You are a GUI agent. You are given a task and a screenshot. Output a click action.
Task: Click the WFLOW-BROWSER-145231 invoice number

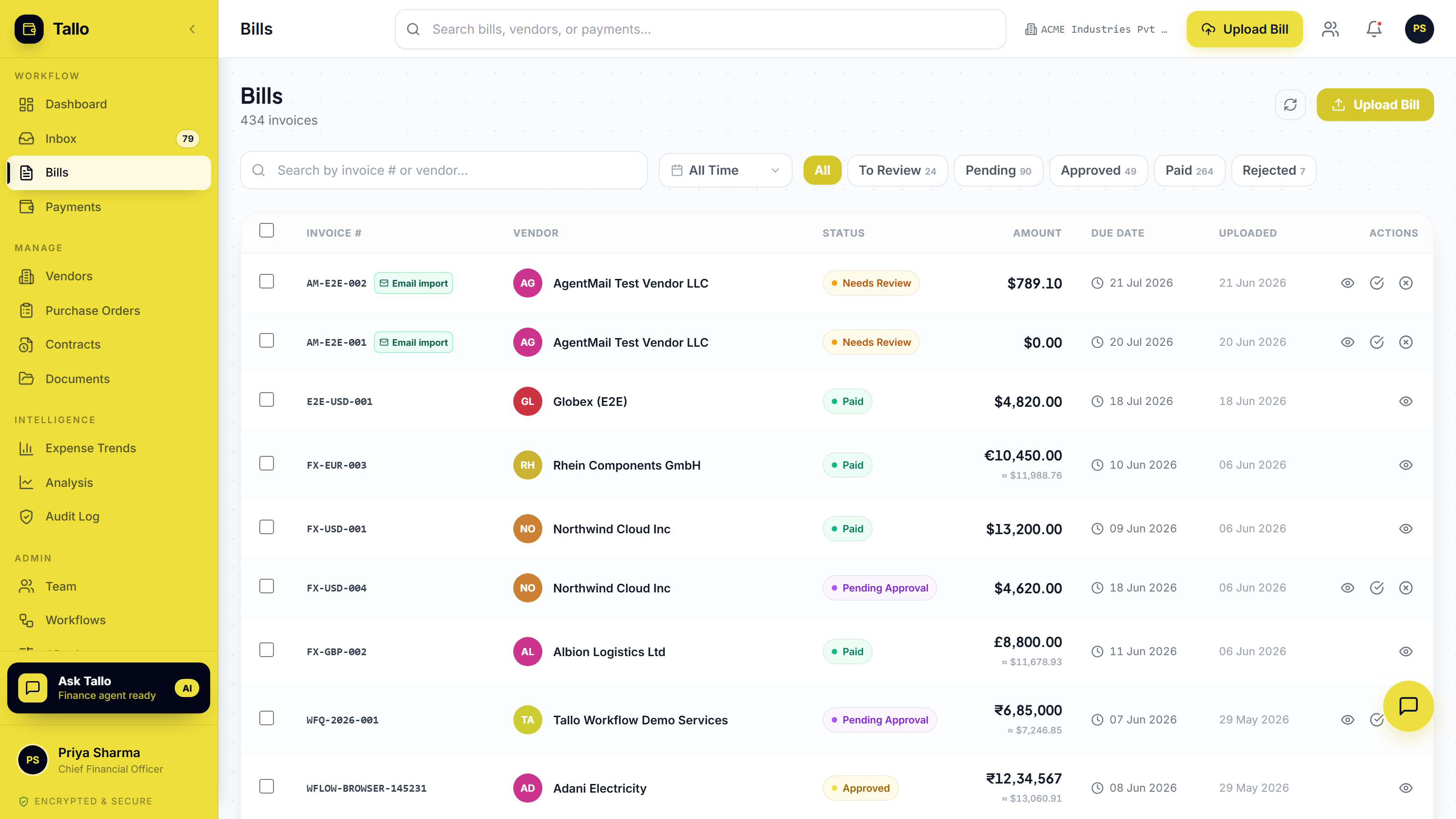pyautogui.click(x=366, y=789)
